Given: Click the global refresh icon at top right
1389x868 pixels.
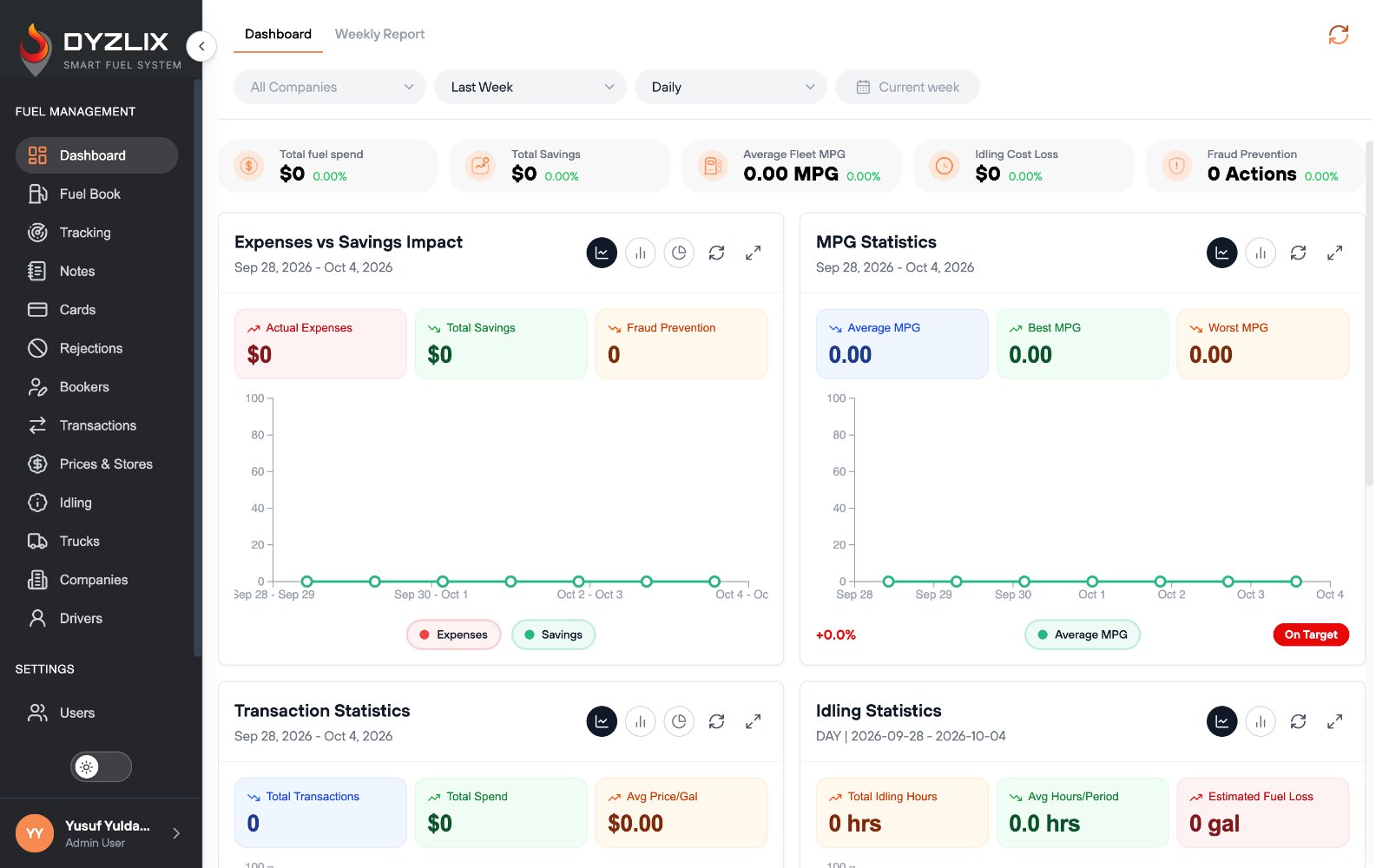Looking at the screenshot, I should tap(1338, 35).
